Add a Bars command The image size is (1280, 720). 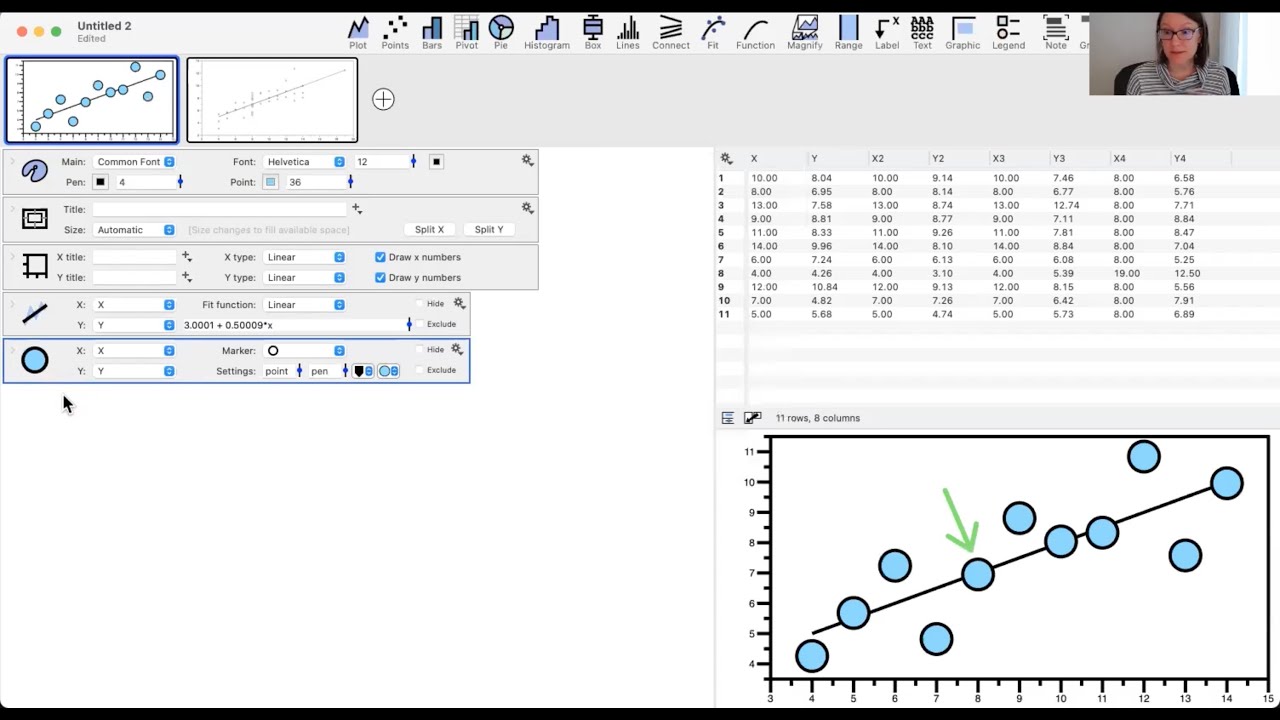432,32
